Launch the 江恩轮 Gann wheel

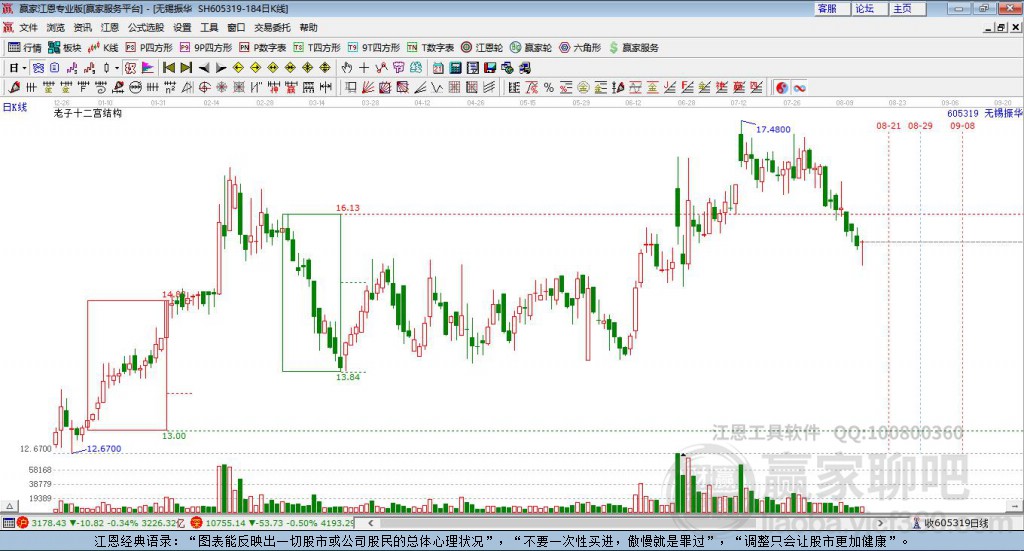pos(482,48)
